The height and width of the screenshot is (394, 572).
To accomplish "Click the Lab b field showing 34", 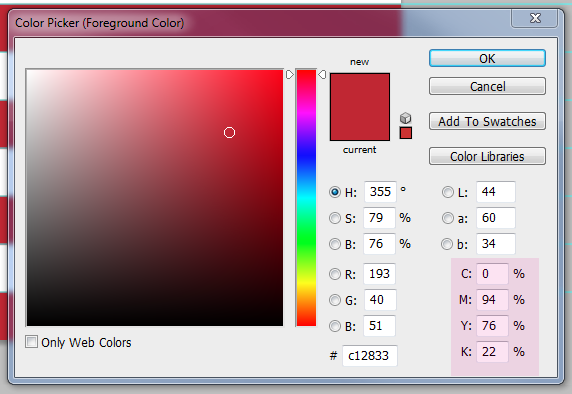I will click(496, 244).
